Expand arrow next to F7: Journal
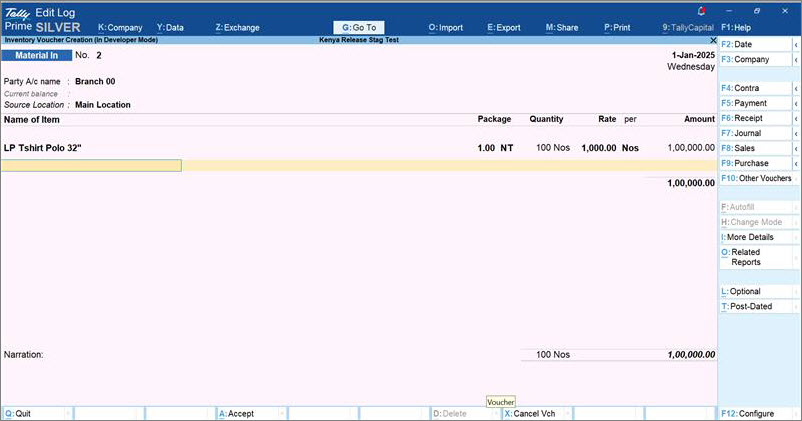Screen dimensions: 802x421 pyautogui.click(x=796, y=133)
